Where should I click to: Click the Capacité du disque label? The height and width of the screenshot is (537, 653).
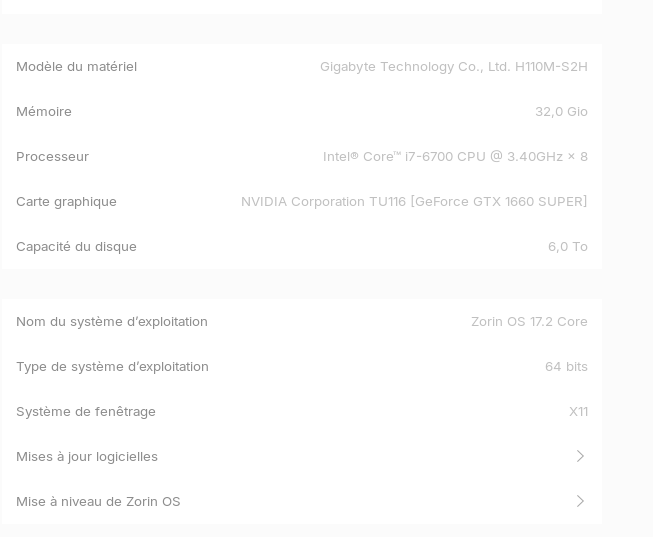coord(76,246)
